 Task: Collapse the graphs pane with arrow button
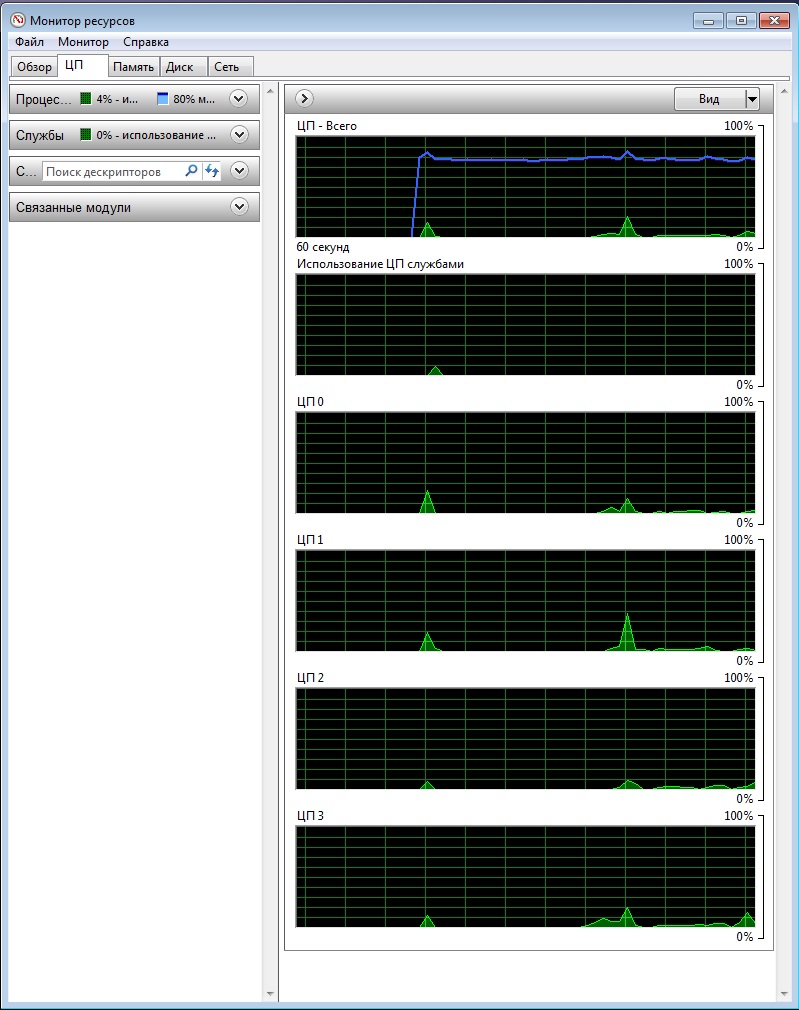(x=304, y=99)
